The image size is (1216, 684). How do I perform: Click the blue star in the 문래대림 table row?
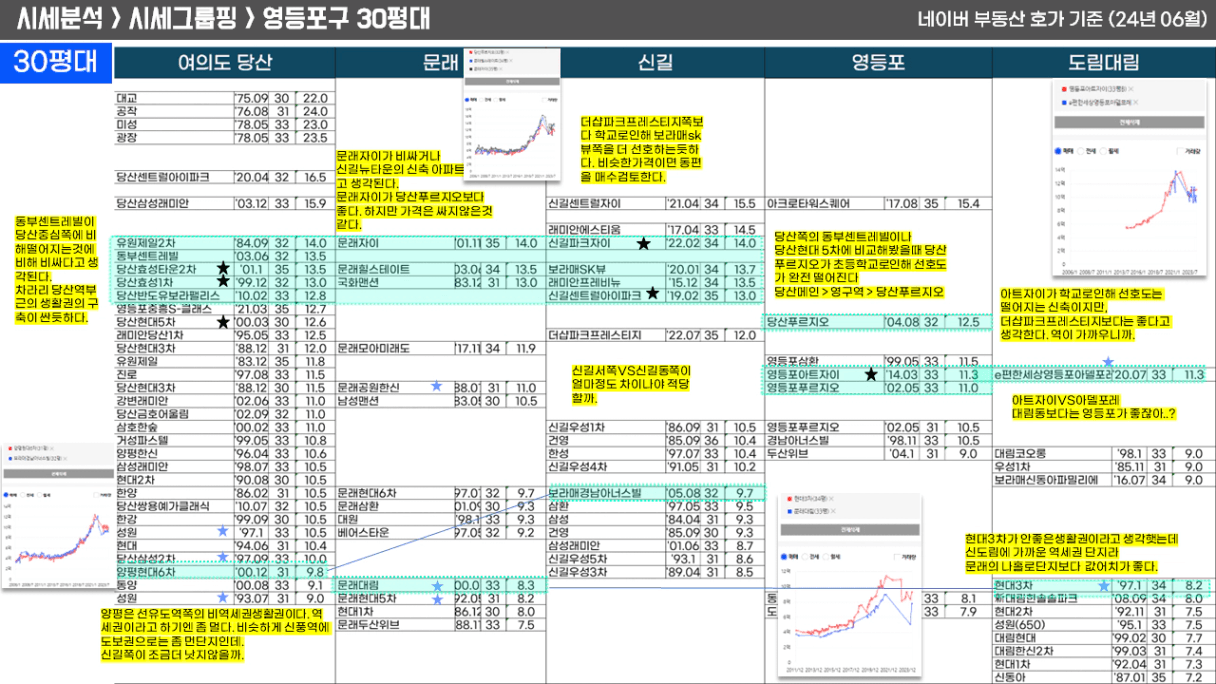[436, 585]
